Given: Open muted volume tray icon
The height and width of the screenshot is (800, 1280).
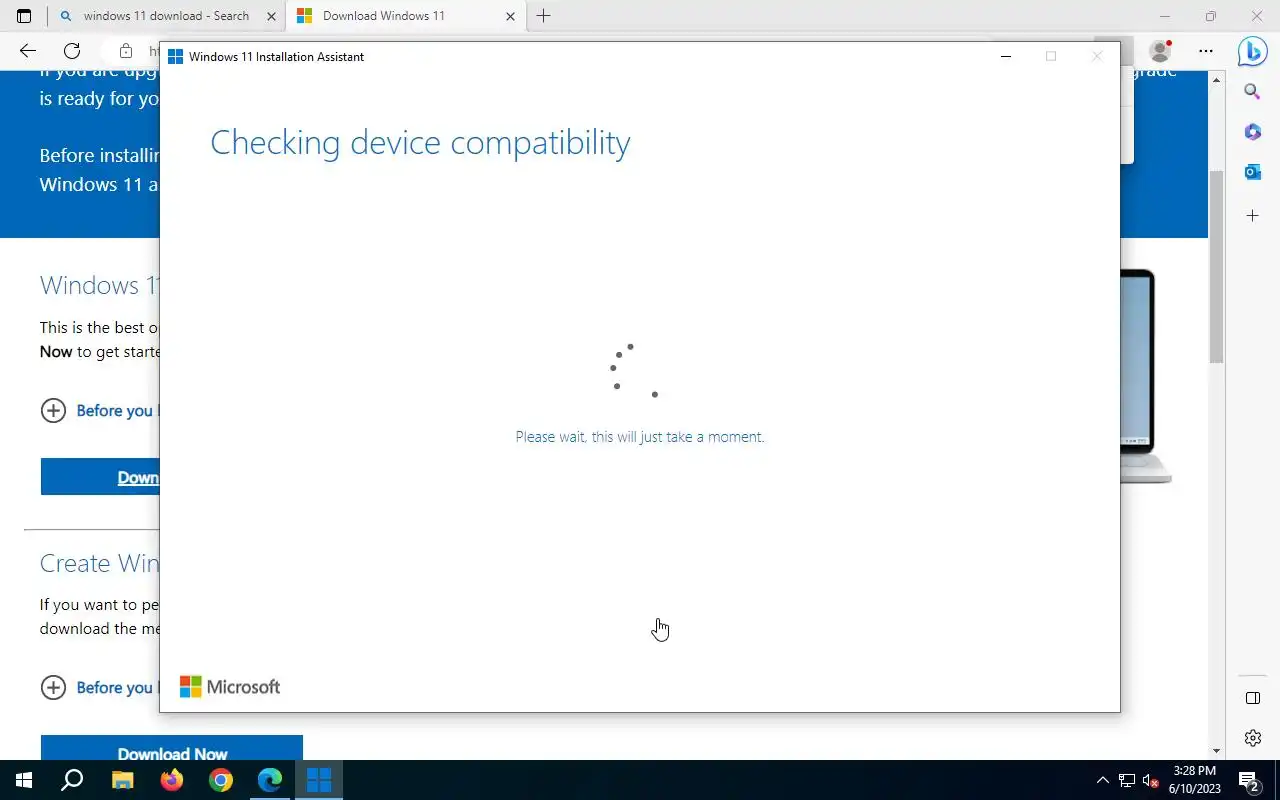Looking at the screenshot, I should click(1151, 780).
